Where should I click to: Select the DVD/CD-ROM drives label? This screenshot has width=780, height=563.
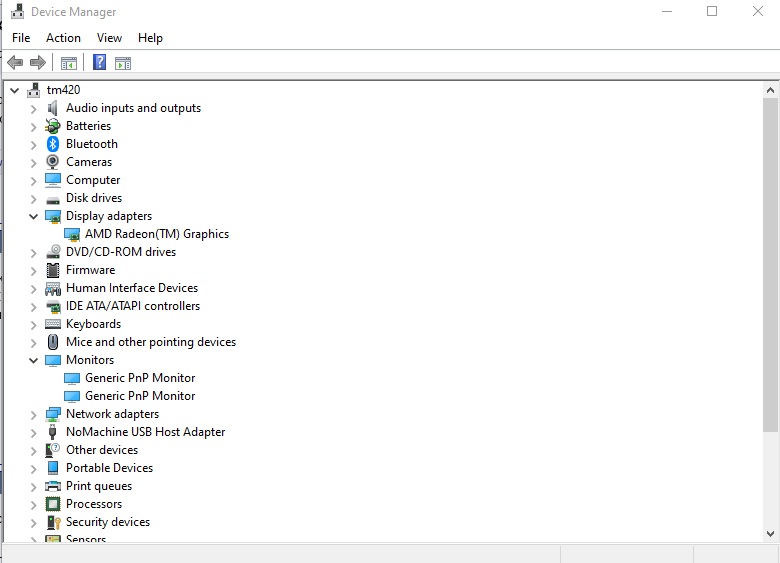pyautogui.click(x=121, y=252)
